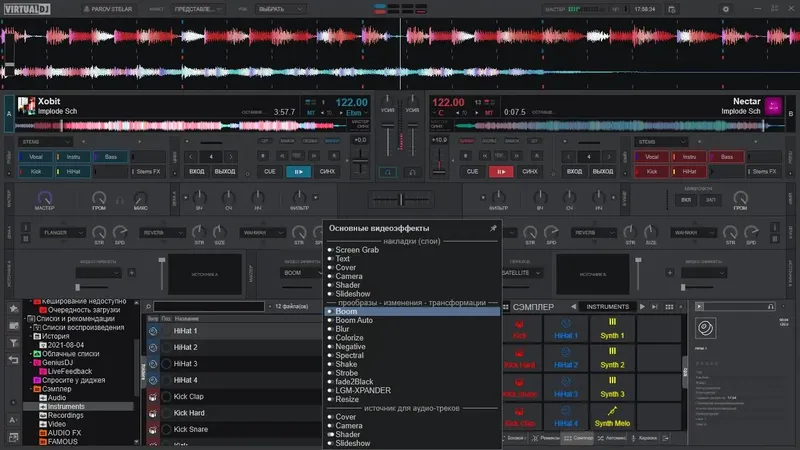Trigger the Kick Hard sampler pad
This screenshot has height=450, width=800.
(x=519, y=358)
